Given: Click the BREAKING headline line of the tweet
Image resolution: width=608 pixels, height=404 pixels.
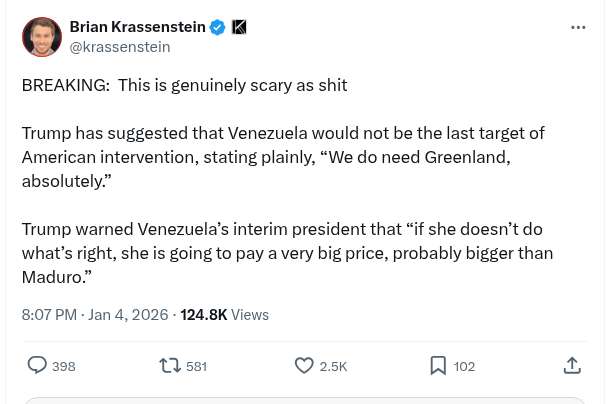Looking at the screenshot, I should pyautogui.click(x=185, y=85).
